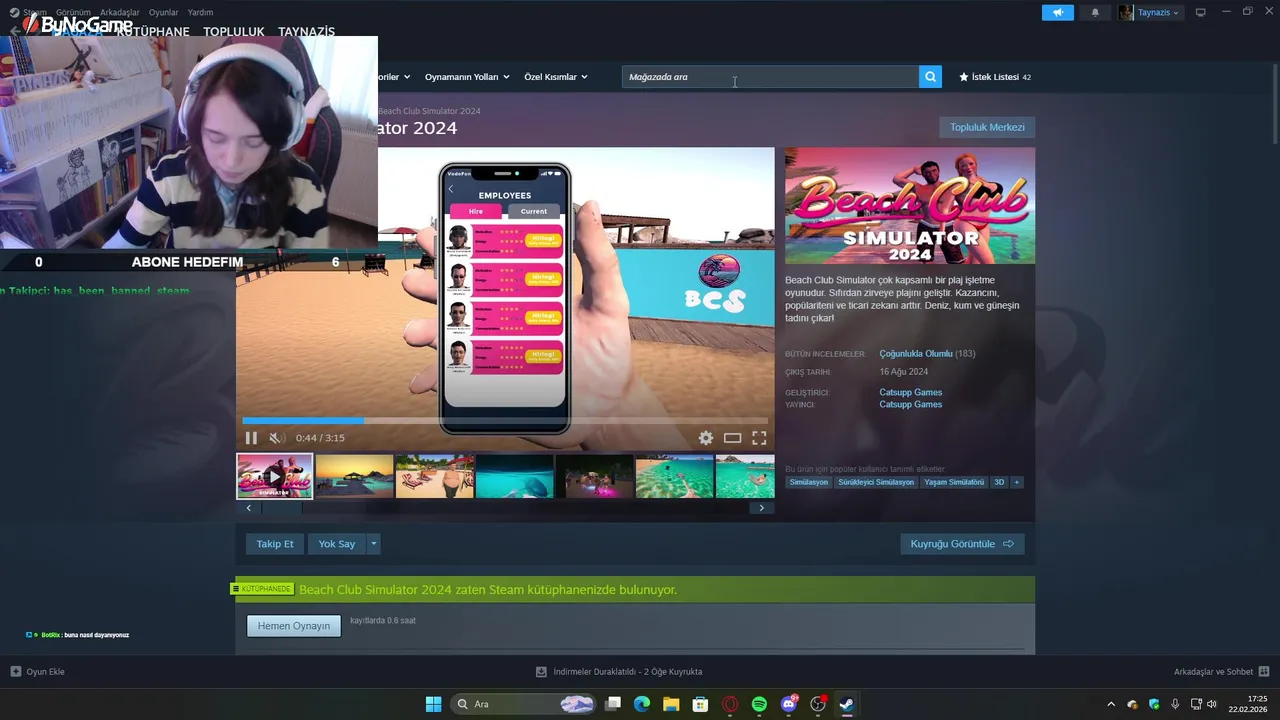Click the Topluluk Merkezi button
The width and height of the screenshot is (1280, 720).
pyautogui.click(x=987, y=127)
